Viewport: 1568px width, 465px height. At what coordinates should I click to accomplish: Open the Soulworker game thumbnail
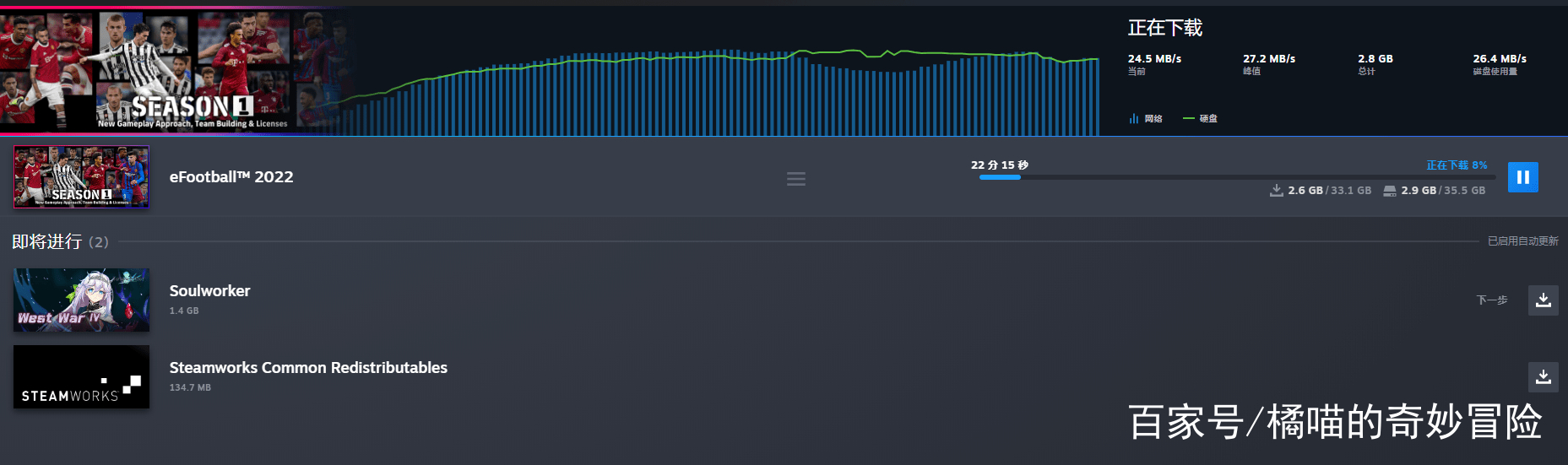pyautogui.click(x=81, y=300)
